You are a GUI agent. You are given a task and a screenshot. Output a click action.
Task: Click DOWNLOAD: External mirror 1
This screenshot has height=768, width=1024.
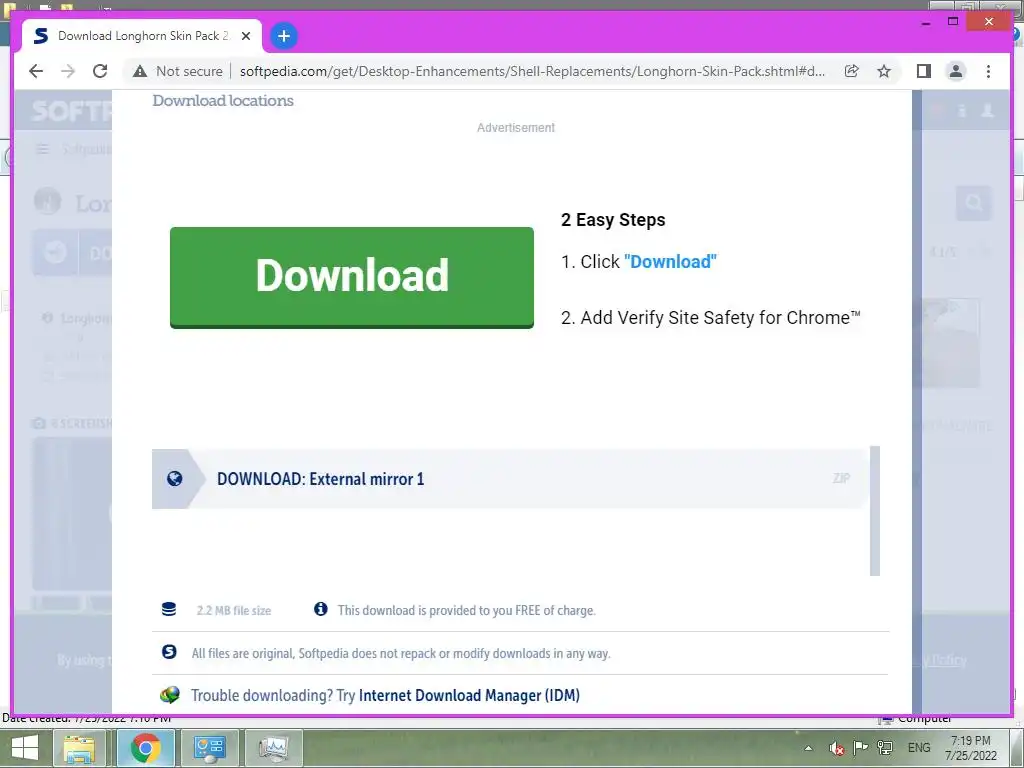coord(321,479)
